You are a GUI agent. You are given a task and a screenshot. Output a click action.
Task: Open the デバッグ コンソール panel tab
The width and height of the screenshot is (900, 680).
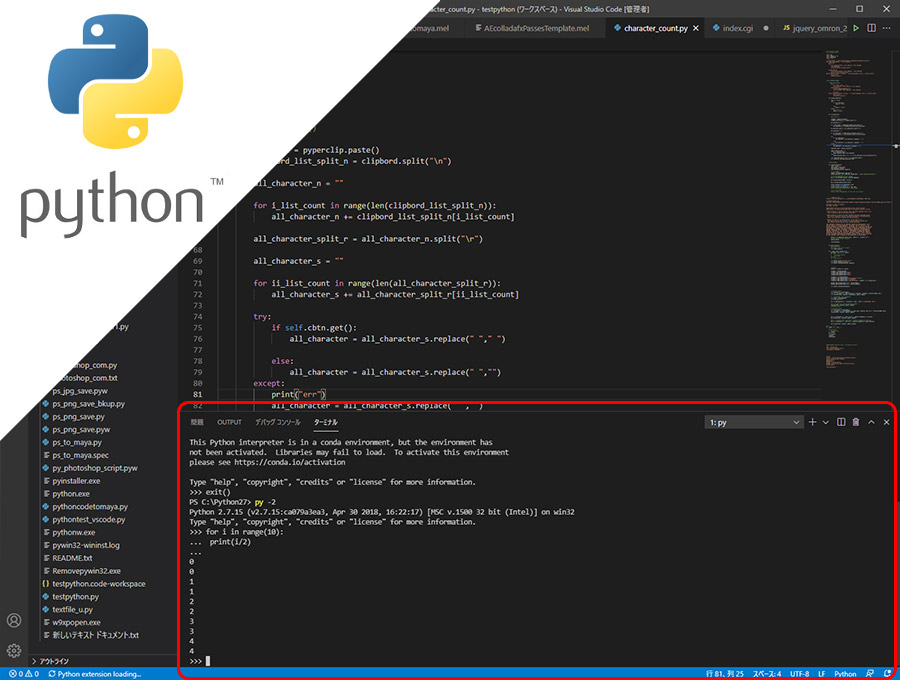coord(278,422)
